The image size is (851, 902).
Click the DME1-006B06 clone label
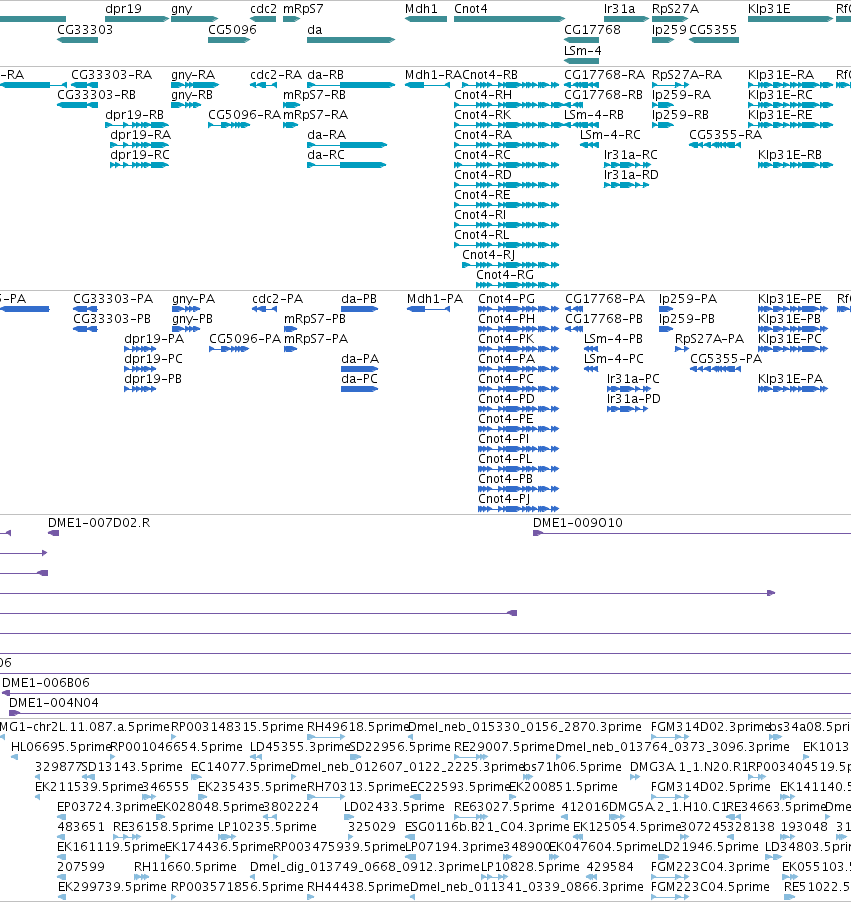click(46, 683)
